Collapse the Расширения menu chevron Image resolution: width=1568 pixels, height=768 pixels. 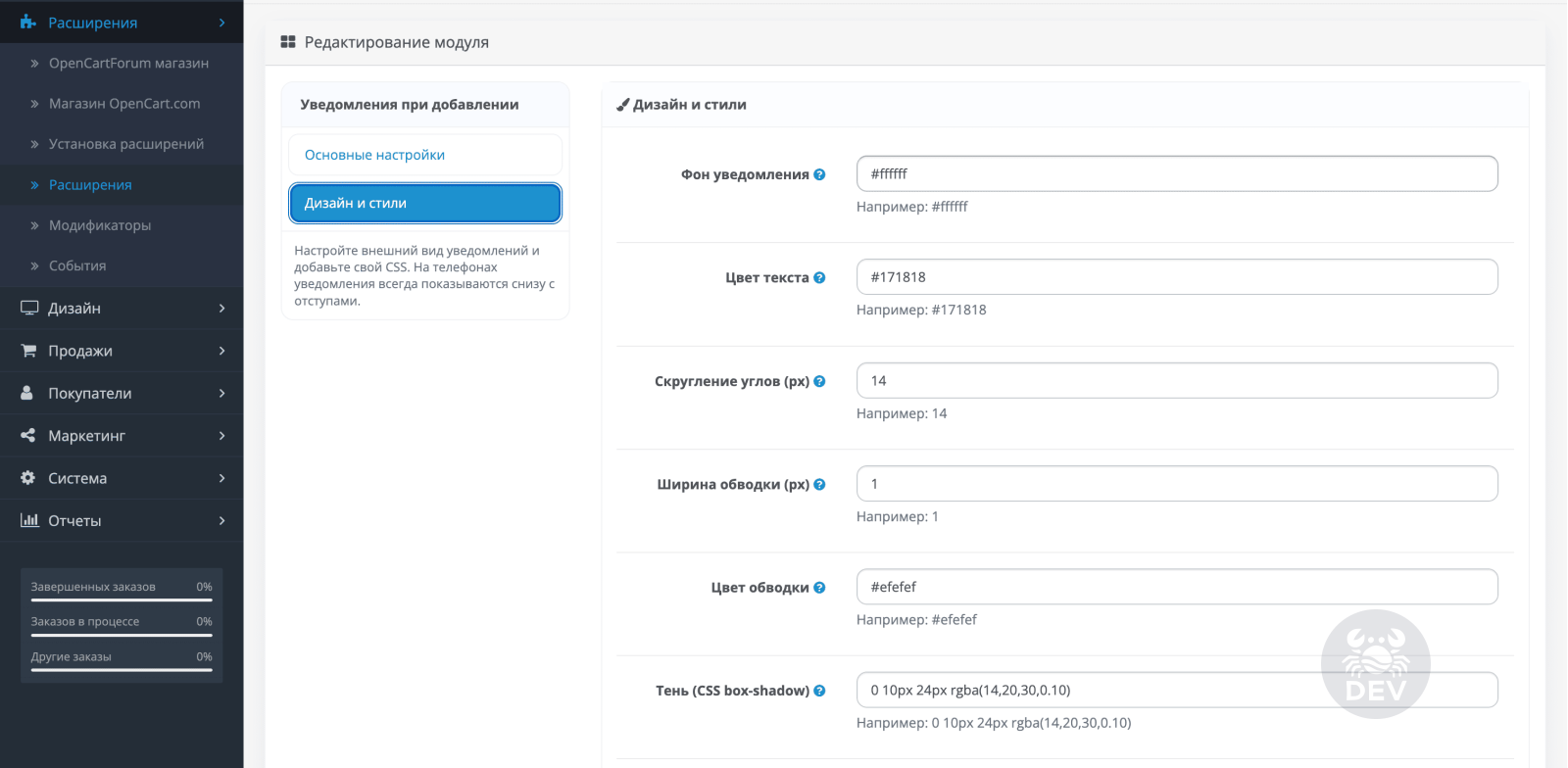(x=222, y=23)
